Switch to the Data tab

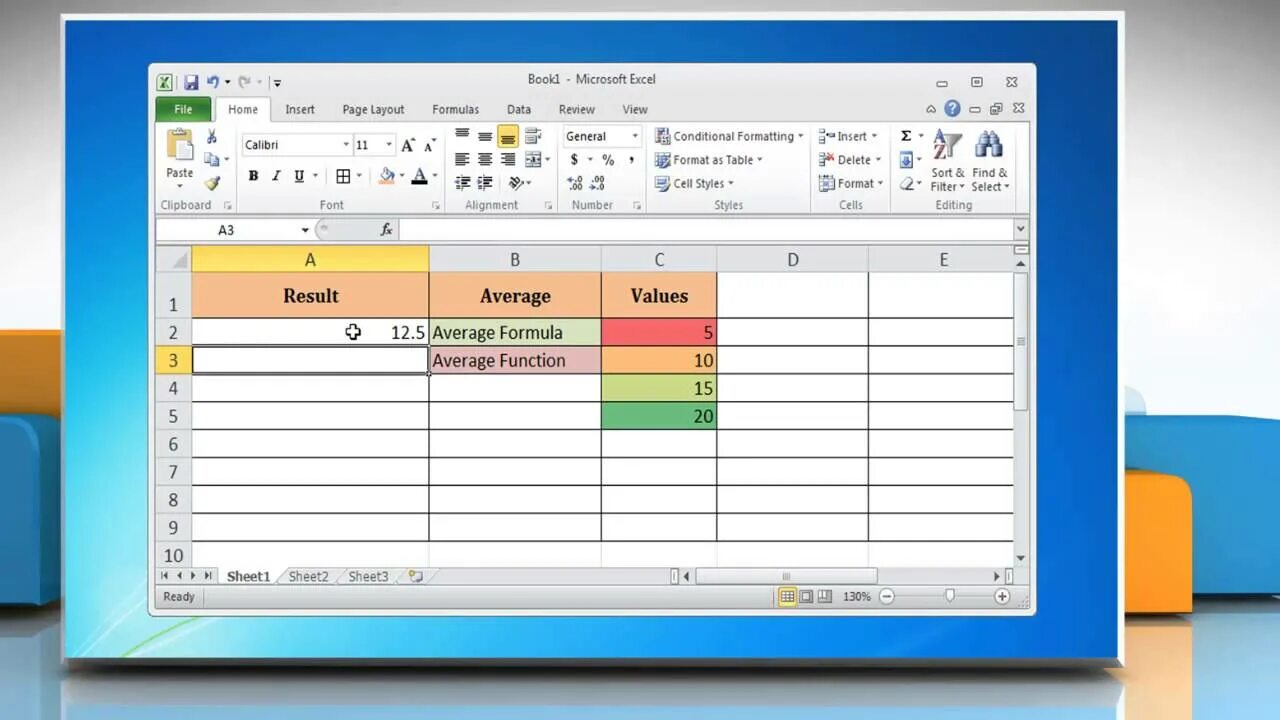click(x=519, y=109)
